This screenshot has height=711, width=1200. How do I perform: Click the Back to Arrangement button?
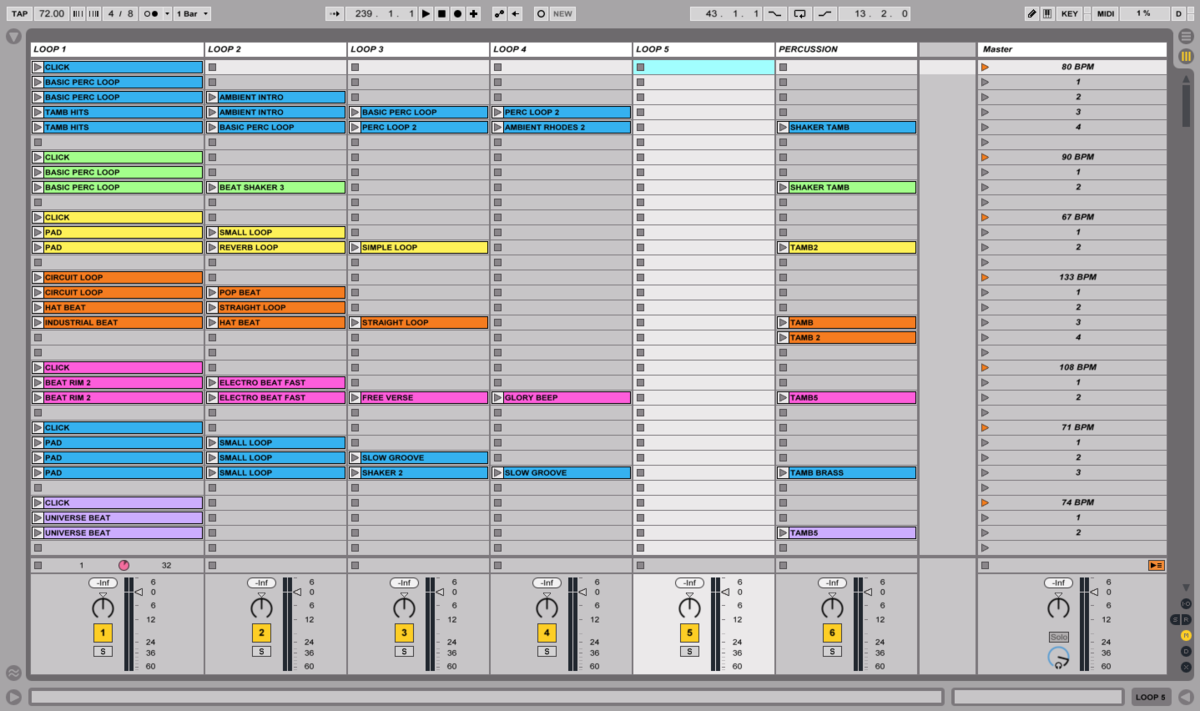point(1156,565)
